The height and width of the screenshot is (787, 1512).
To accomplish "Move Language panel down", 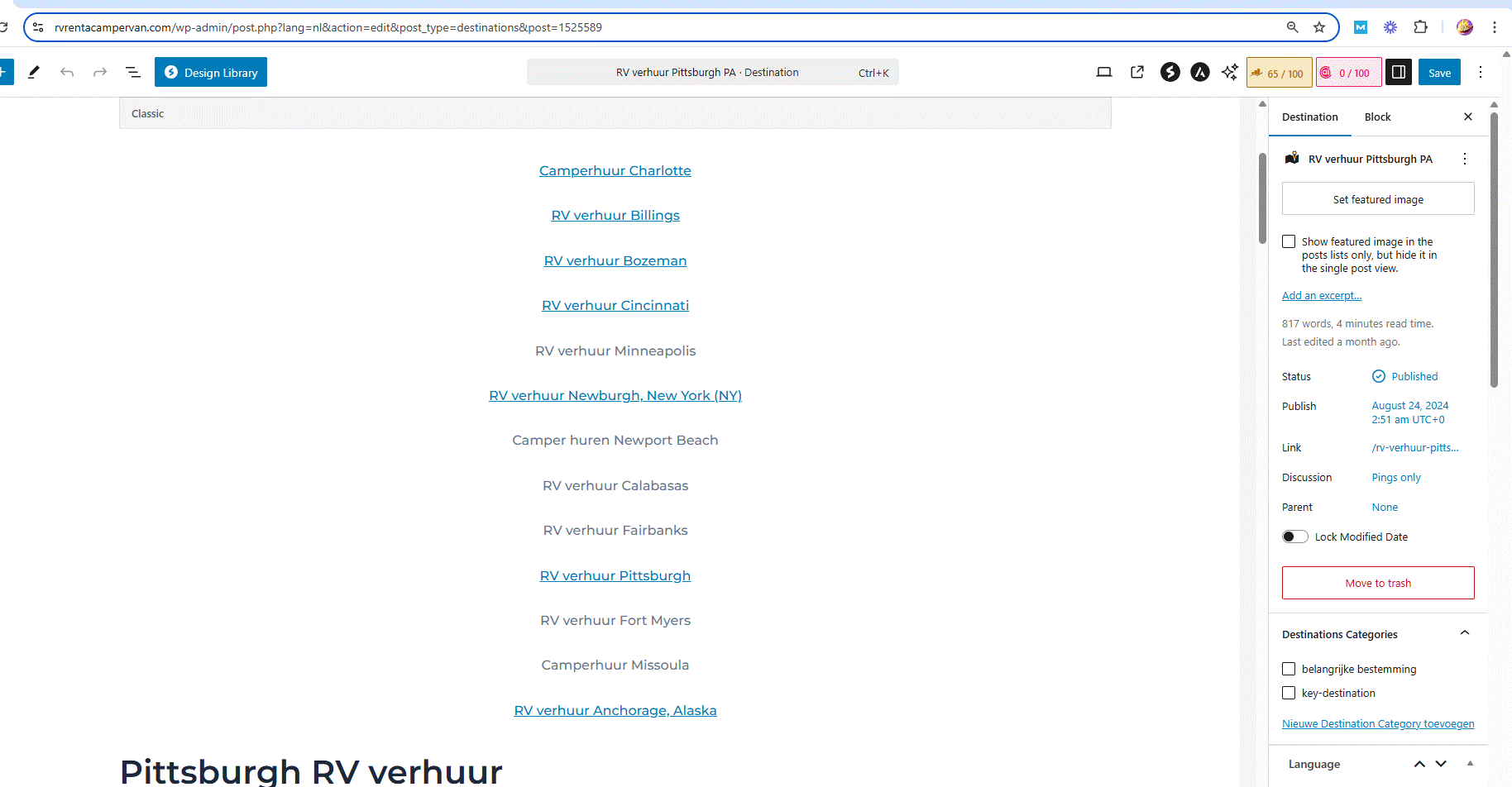I will click(x=1441, y=764).
